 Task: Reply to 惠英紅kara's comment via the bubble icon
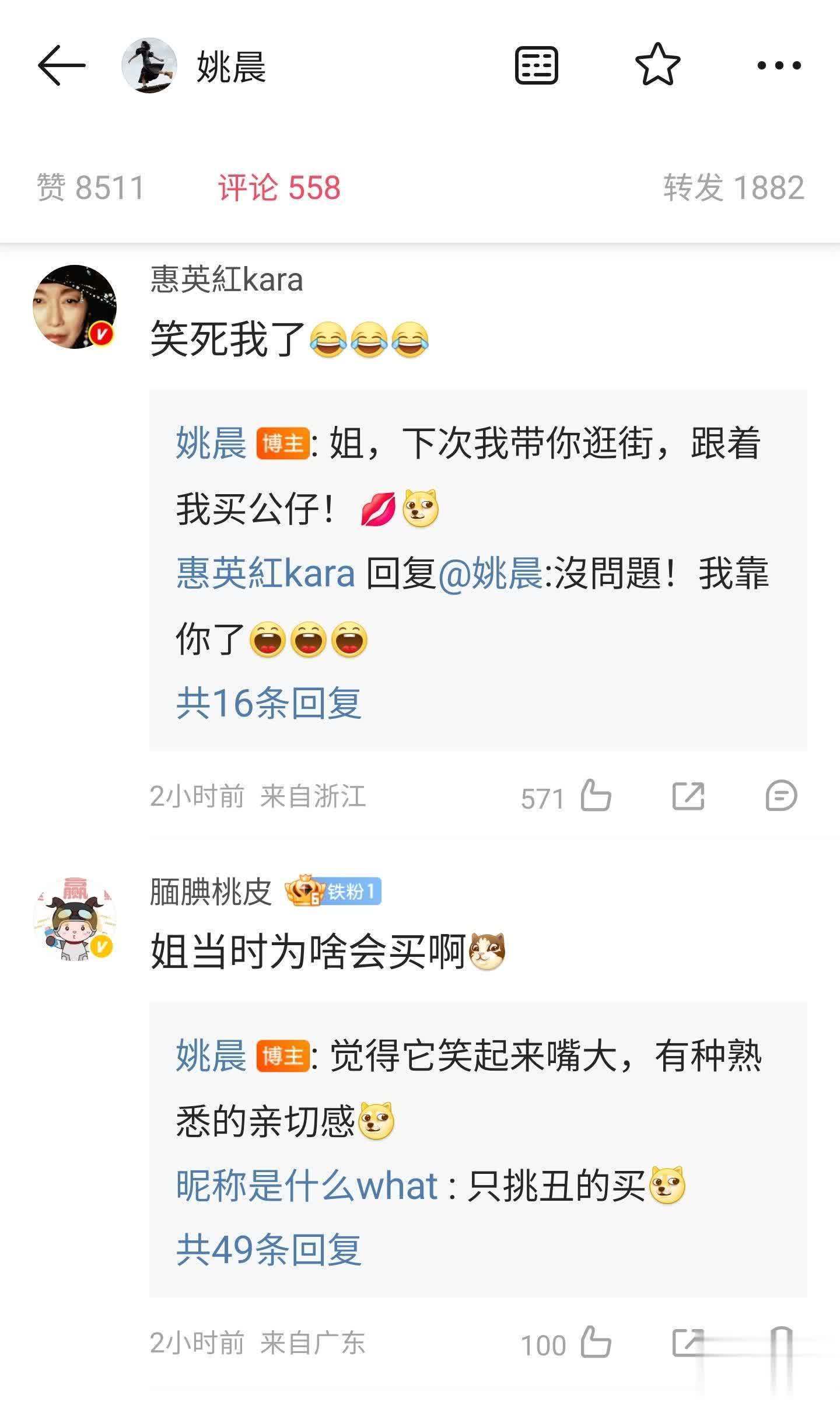coord(780,796)
